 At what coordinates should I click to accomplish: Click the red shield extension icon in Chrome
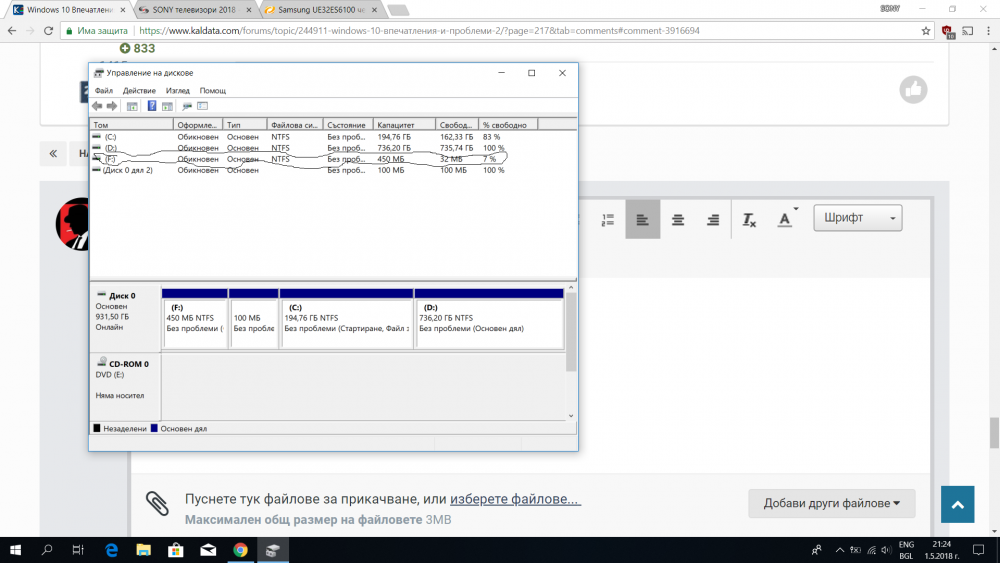click(948, 31)
